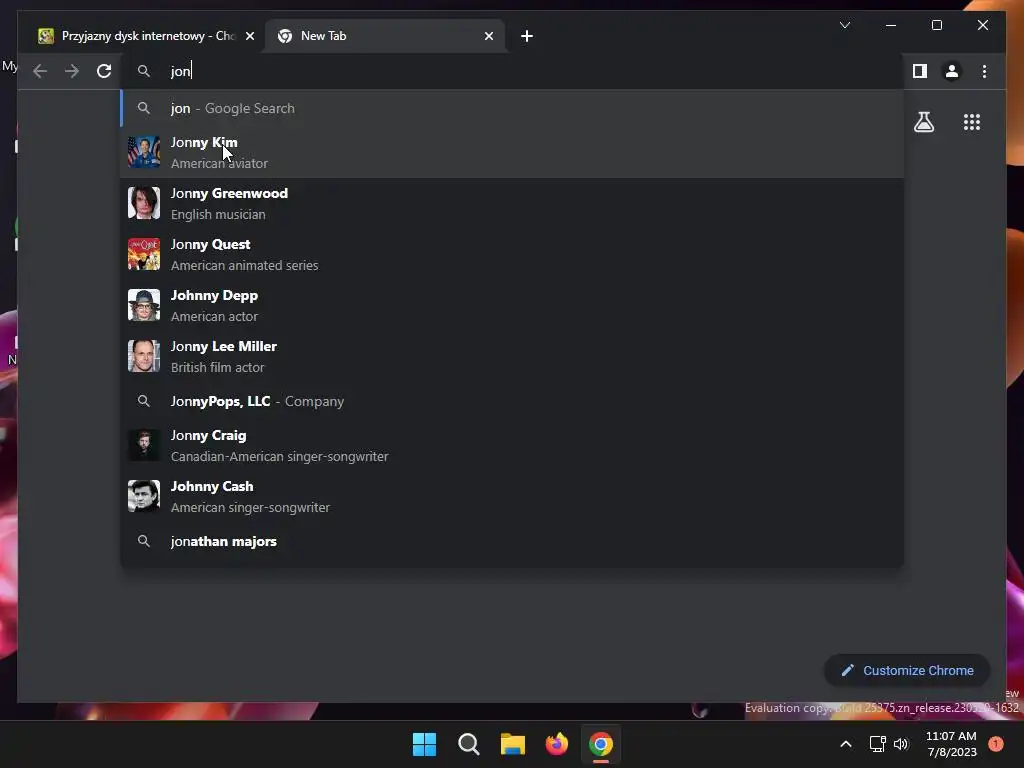Select the Jonny Quest suggestion
Screen dimensions: 1024x768
[512, 254]
